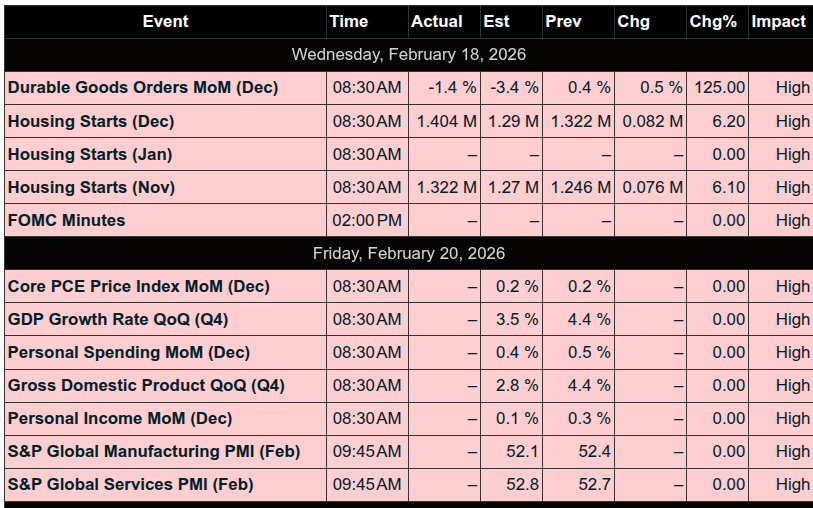
Task: Open Durable Goods Orders MoM (Dec) event
Action: pyautogui.click(x=143, y=87)
